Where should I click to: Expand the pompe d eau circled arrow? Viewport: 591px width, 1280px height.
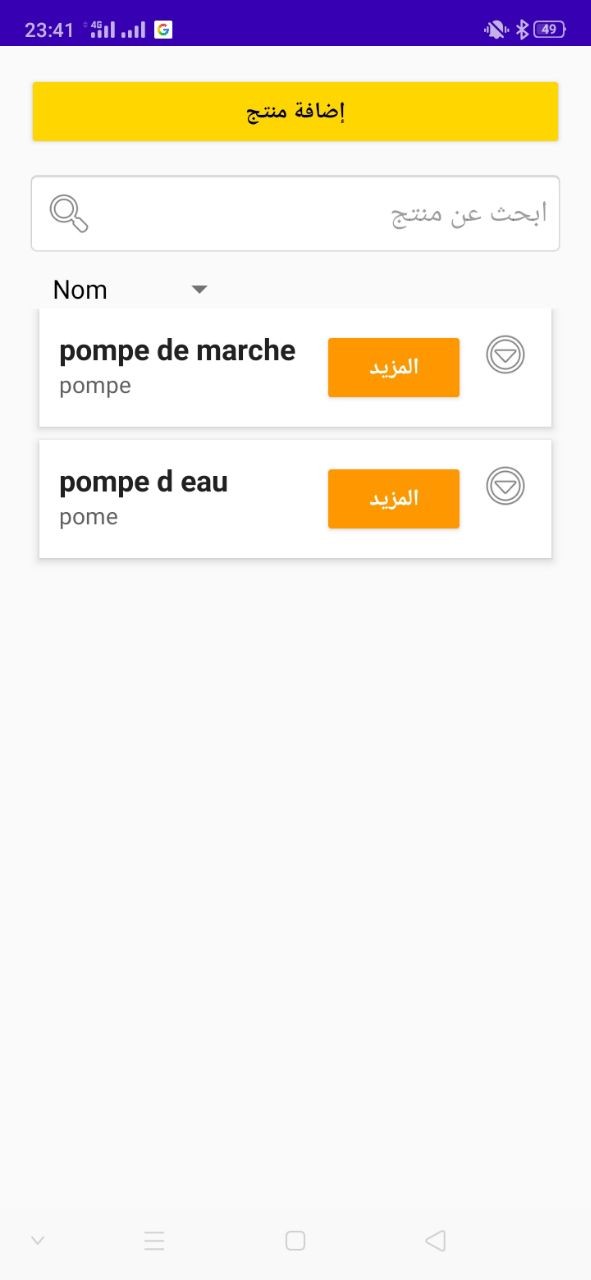(505, 486)
